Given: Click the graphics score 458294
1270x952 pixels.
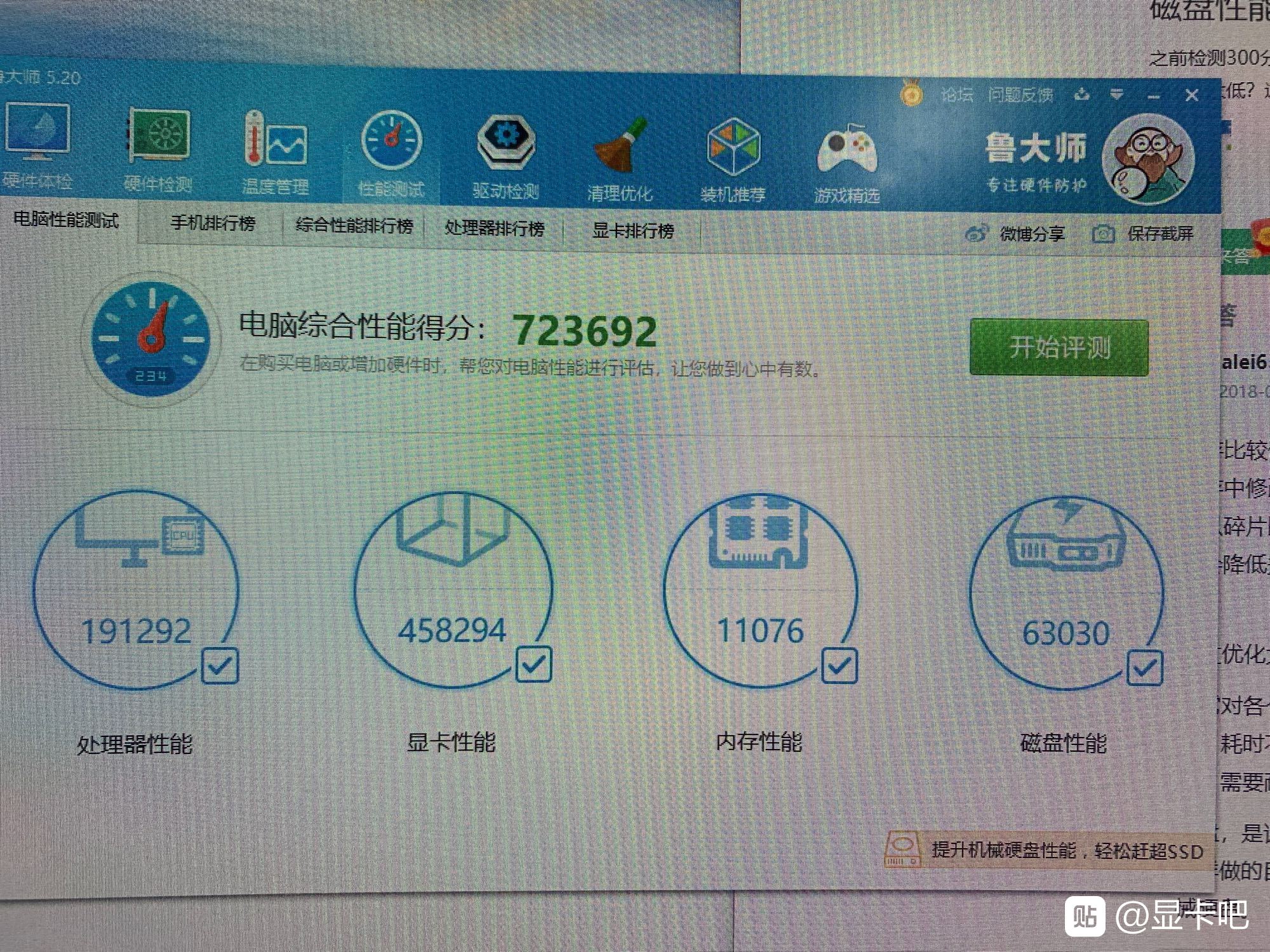Looking at the screenshot, I should click(x=452, y=630).
